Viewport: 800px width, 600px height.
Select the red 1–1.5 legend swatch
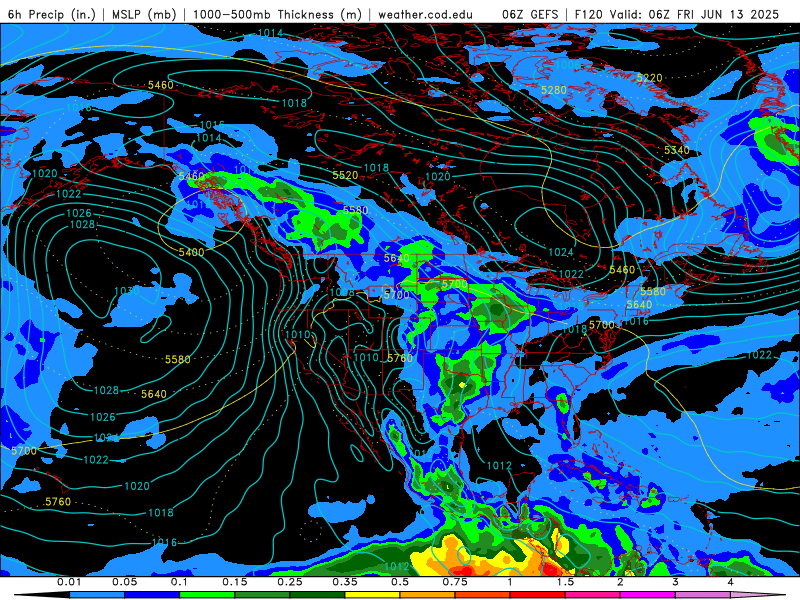[538, 595]
